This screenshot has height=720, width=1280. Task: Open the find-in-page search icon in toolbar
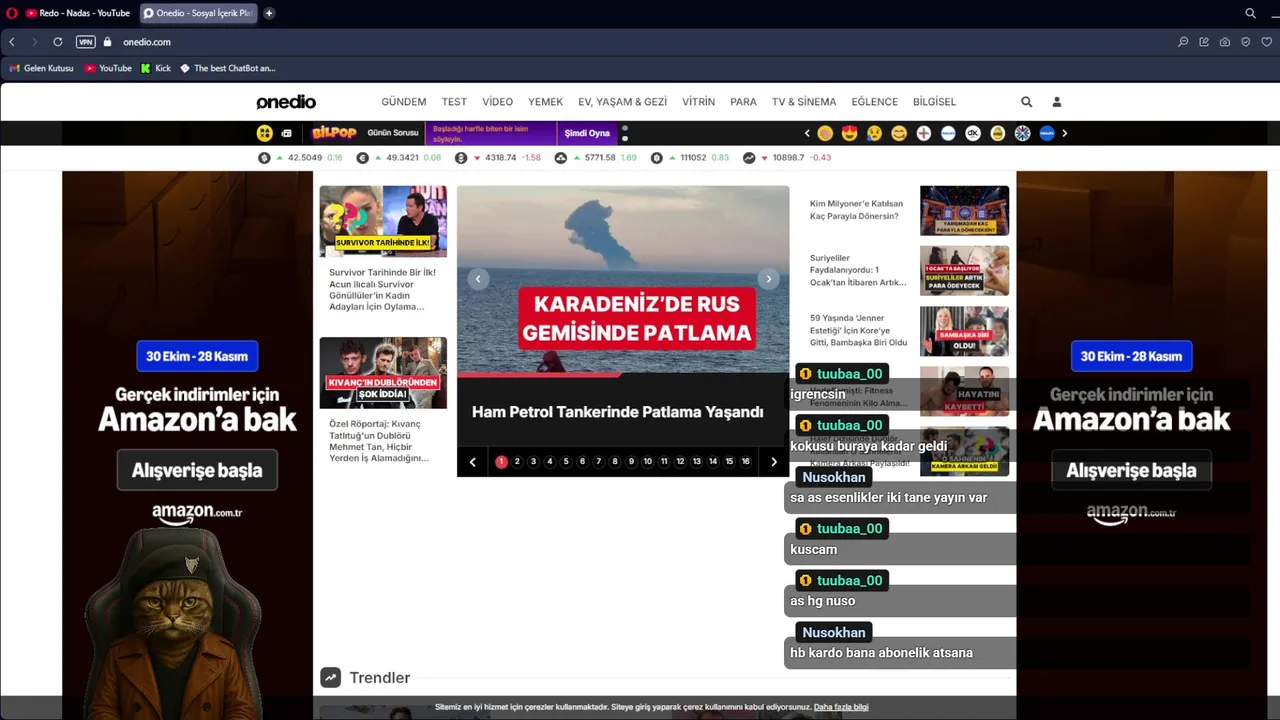click(1183, 42)
